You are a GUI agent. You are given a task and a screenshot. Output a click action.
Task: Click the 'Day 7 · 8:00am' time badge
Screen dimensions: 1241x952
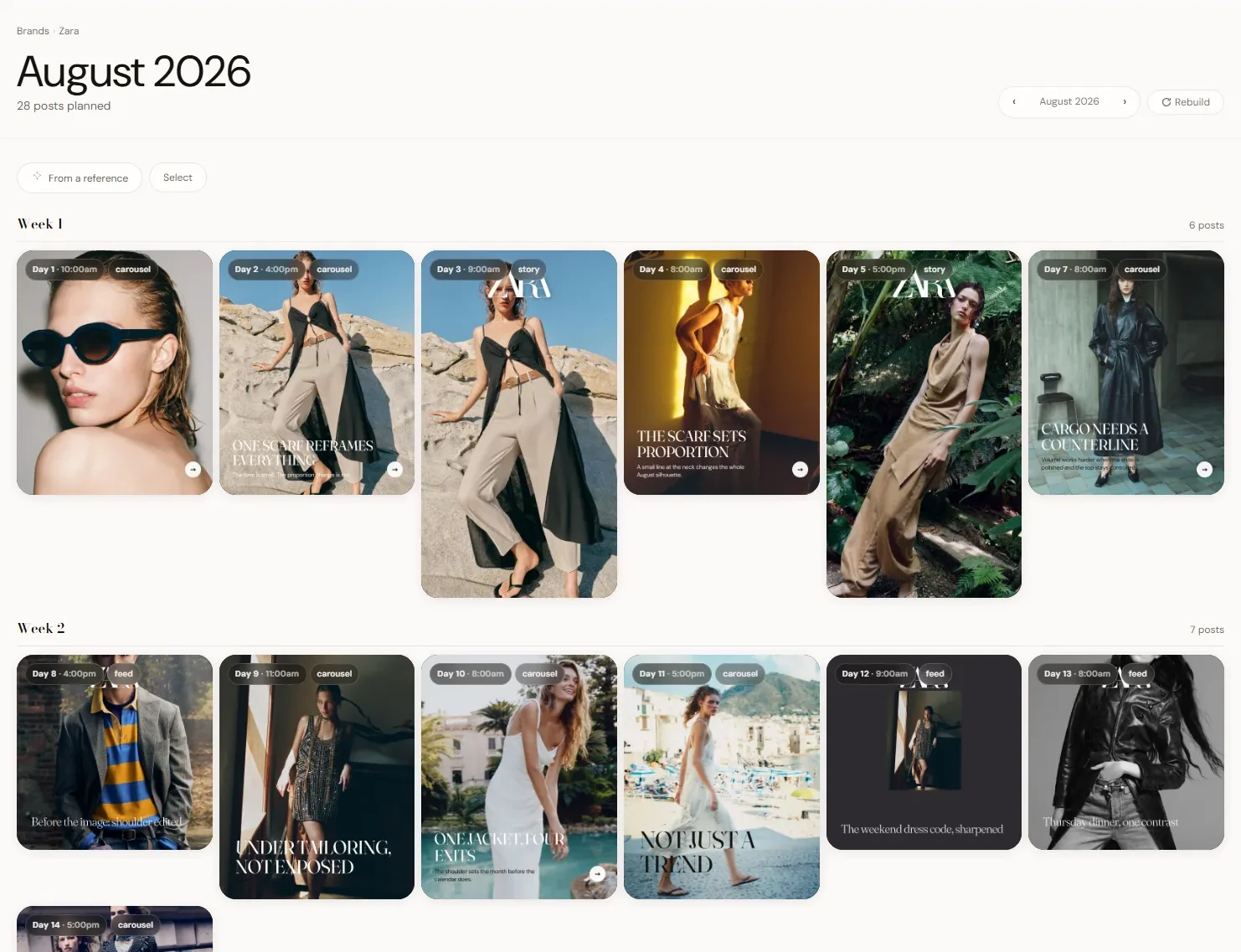(1075, 270)
